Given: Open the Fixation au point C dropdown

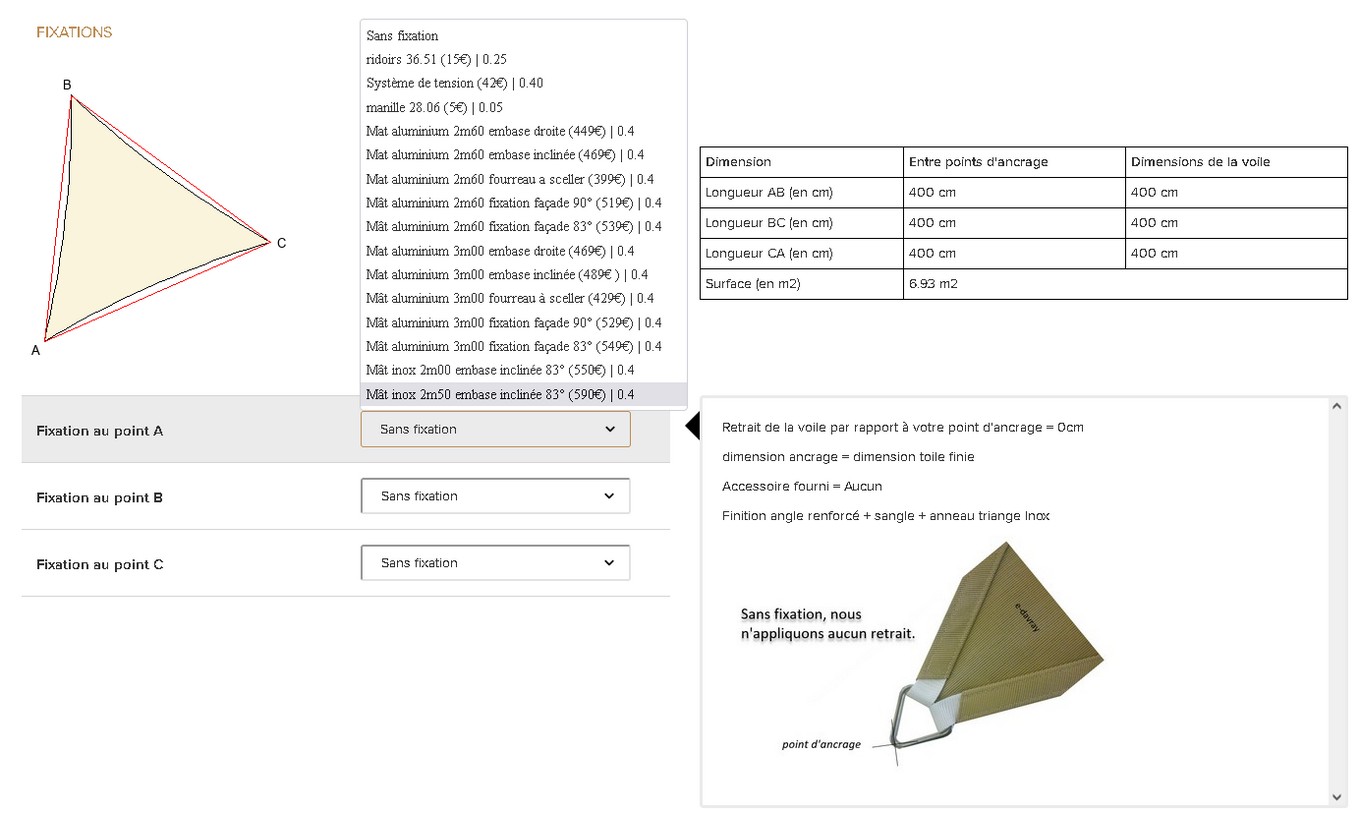Looking at the screenshot, I should click(x=495, y=563).
